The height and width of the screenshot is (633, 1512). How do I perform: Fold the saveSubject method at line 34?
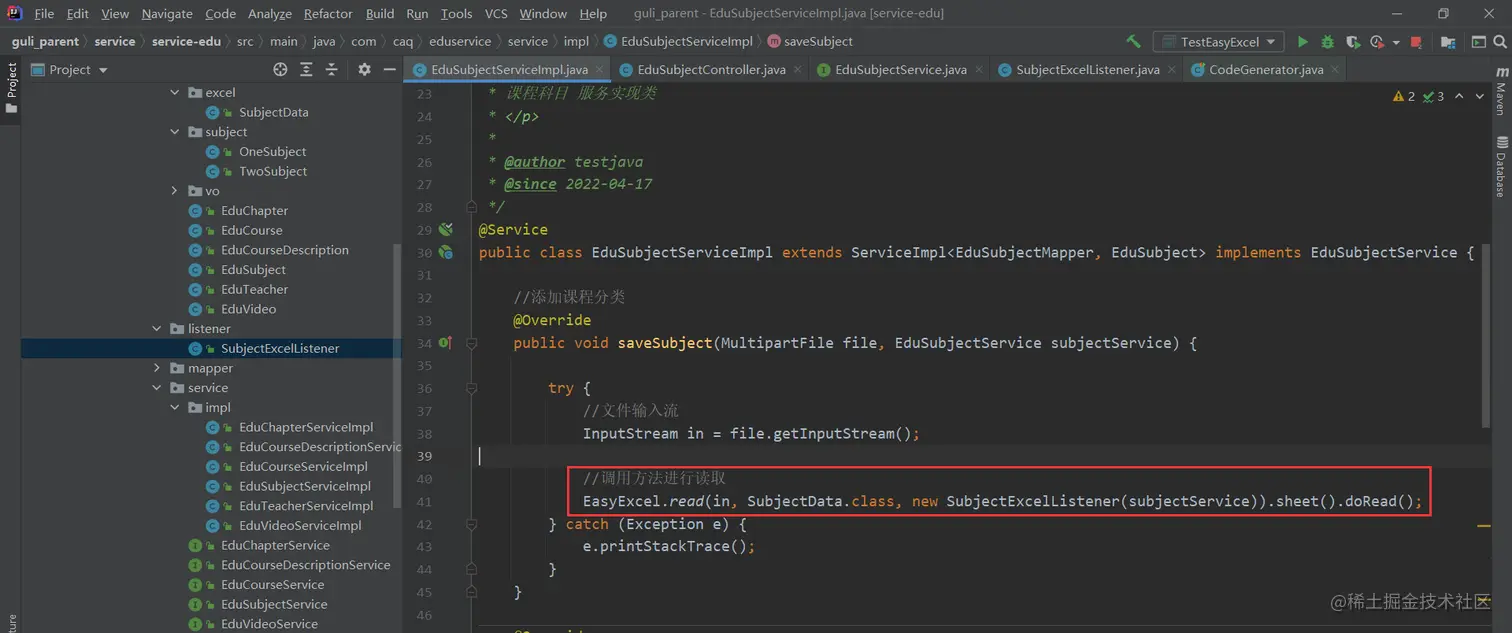coord(472,343)
